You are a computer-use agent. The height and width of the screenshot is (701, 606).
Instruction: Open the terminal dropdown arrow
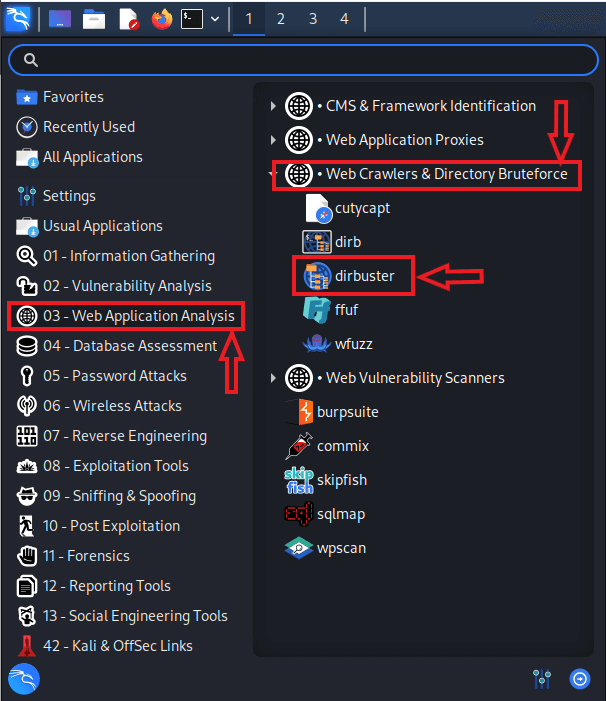215,19
